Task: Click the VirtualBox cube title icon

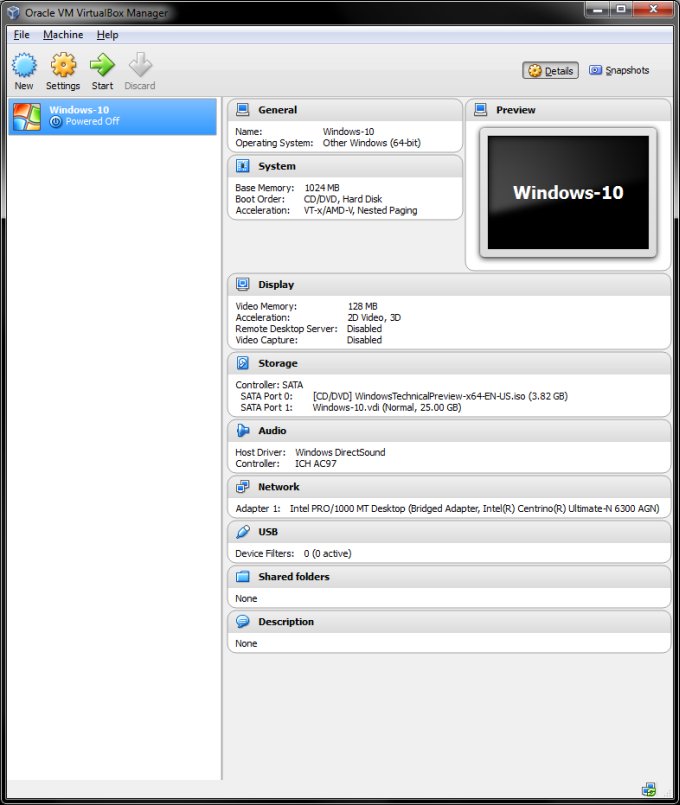Action: point(13,12)
